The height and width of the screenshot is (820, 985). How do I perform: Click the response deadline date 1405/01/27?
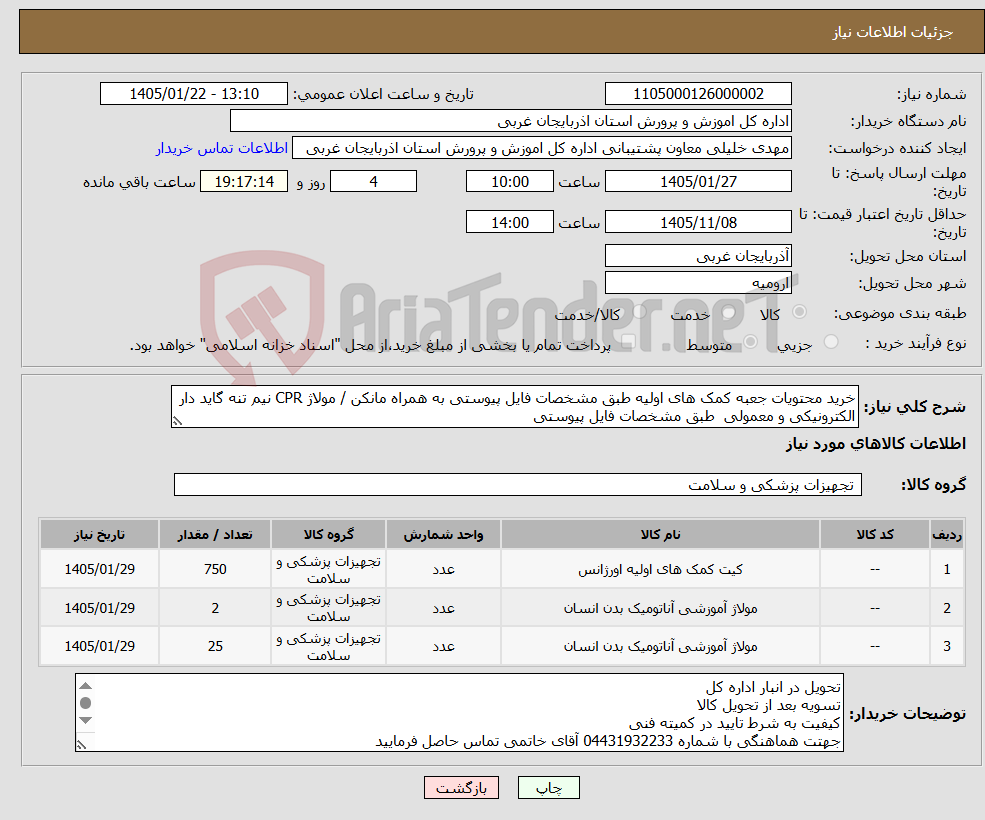[698, 182]
